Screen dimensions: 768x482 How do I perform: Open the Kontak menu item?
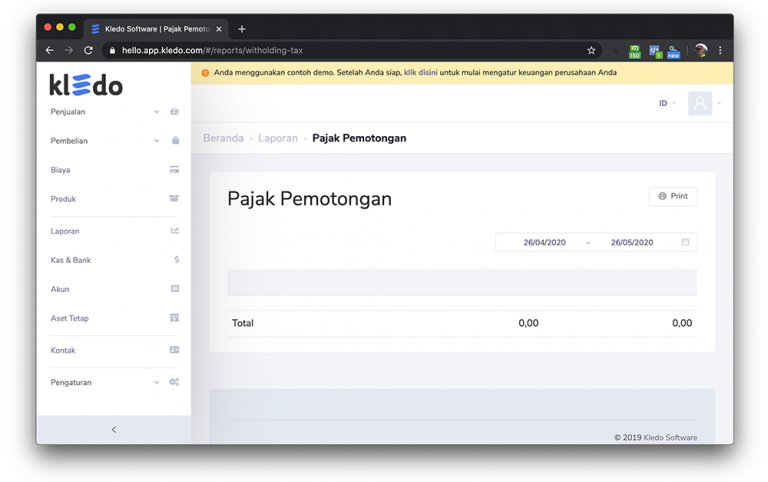pos(63,350)
